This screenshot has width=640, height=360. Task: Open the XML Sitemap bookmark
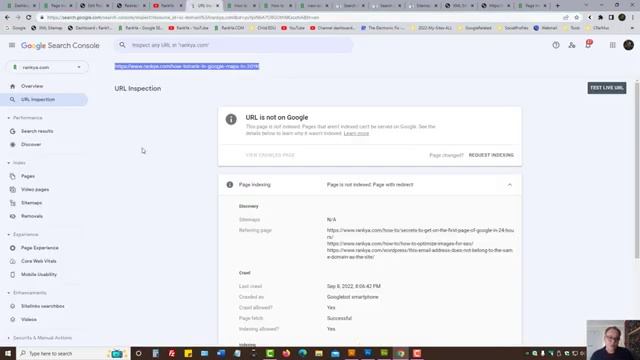(x=47, y=28)
